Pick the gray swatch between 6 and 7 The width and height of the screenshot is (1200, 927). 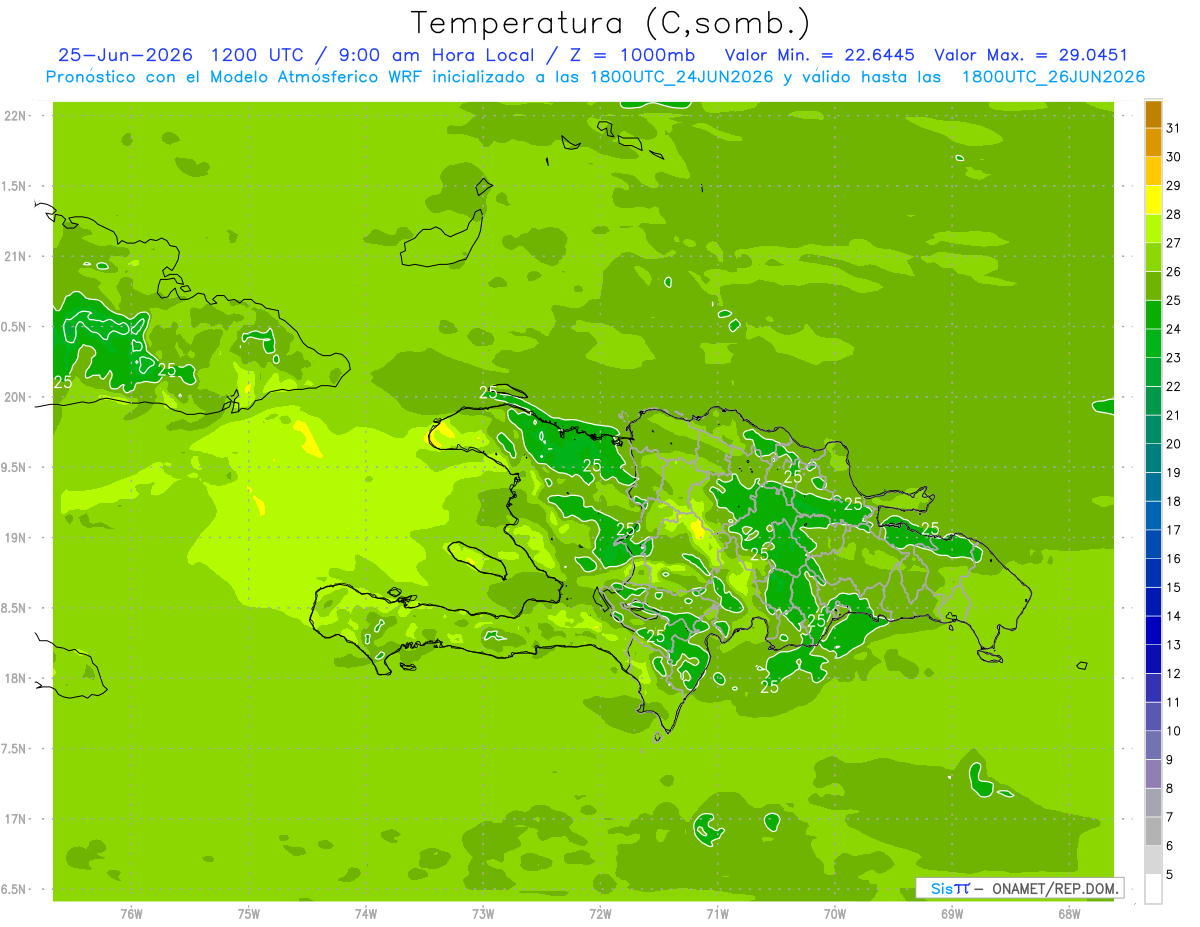click(x=1153, y=832)
